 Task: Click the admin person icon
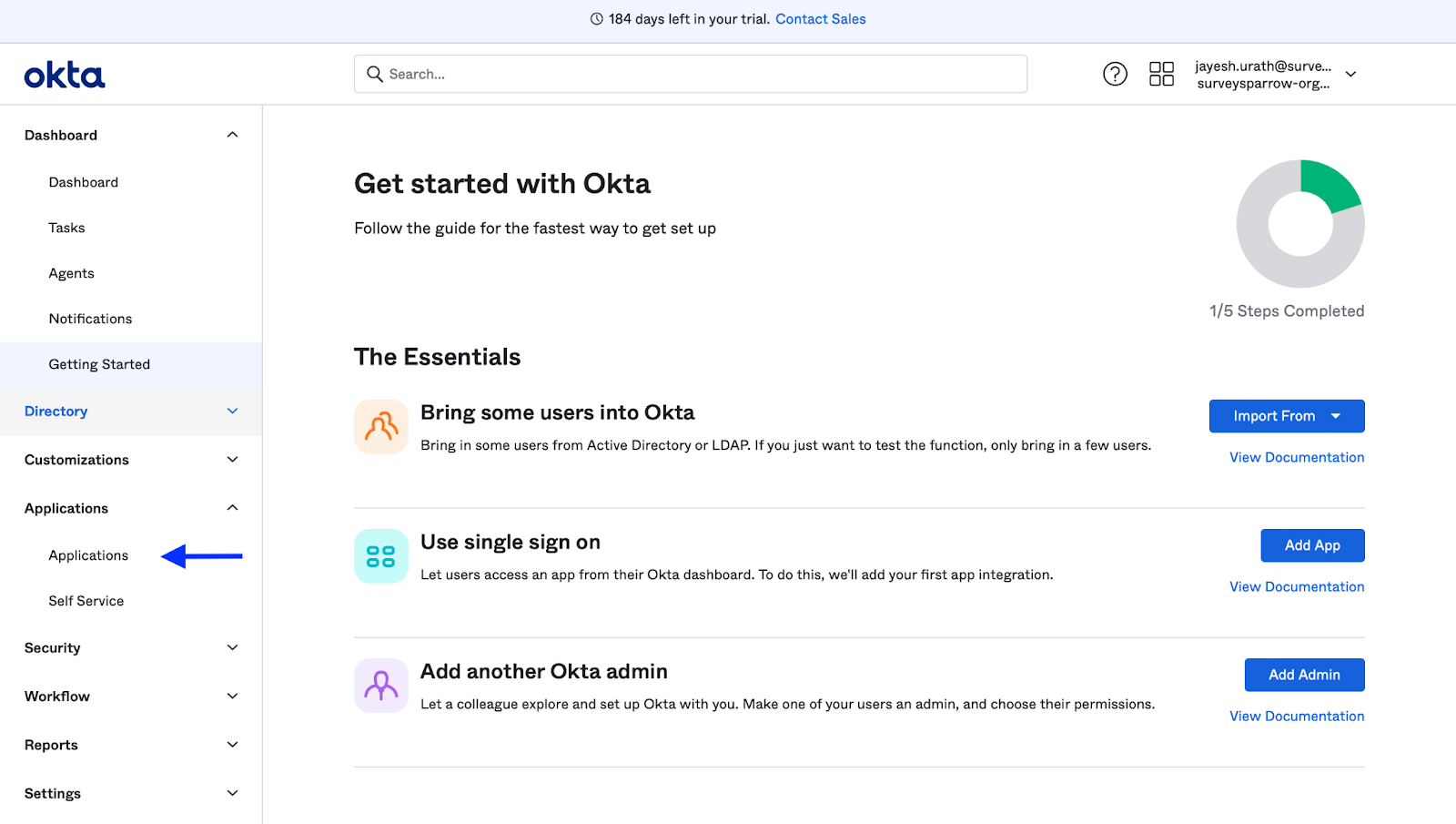click(381, 685)
